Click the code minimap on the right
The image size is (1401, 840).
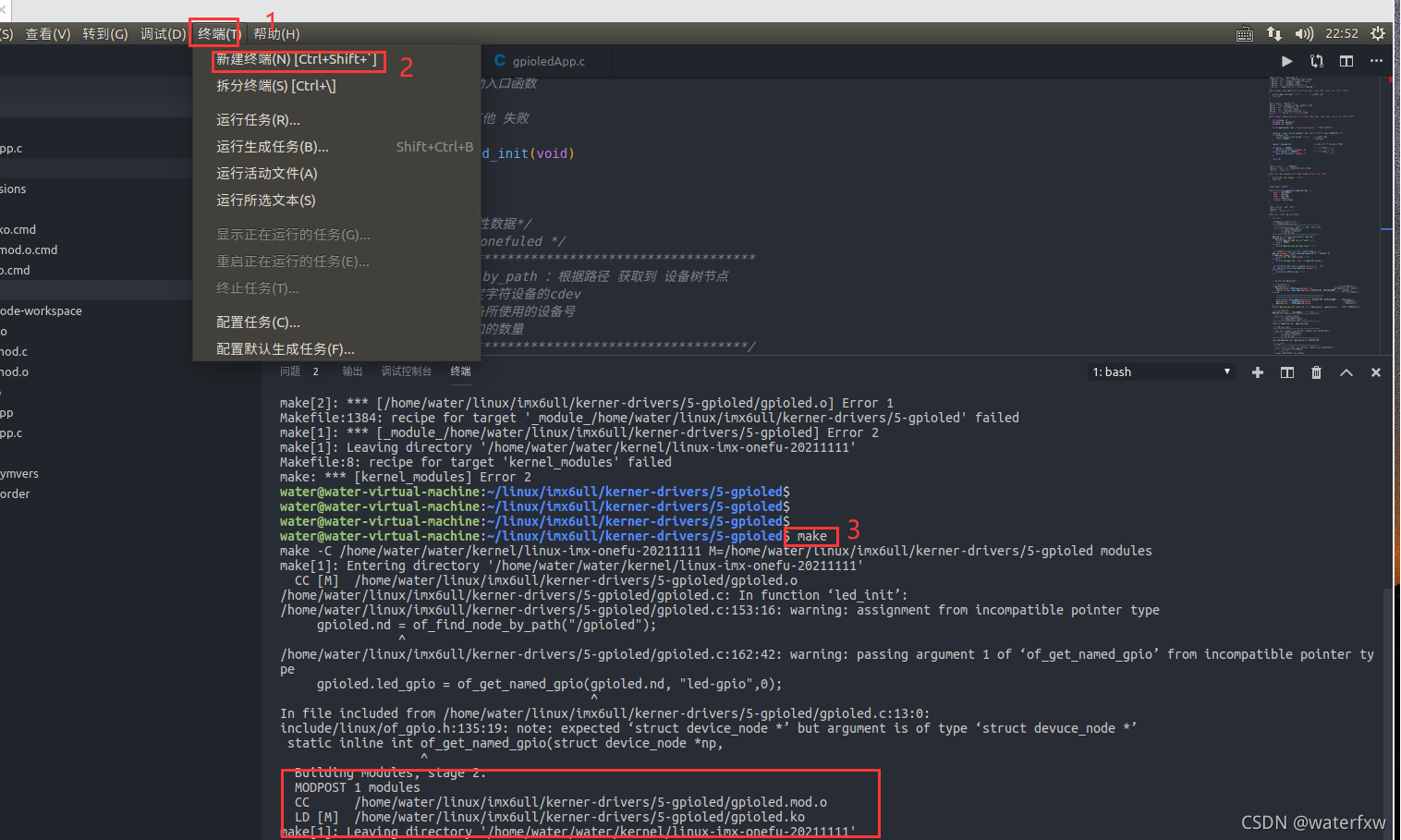(1323, 214)
